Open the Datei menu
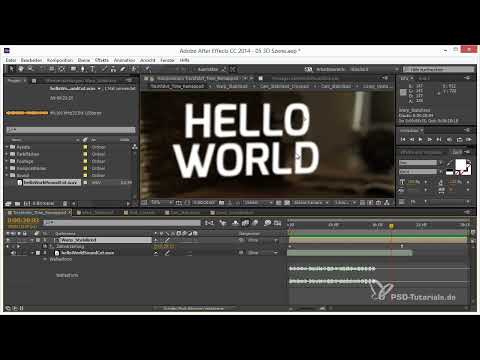 point(11,60)
